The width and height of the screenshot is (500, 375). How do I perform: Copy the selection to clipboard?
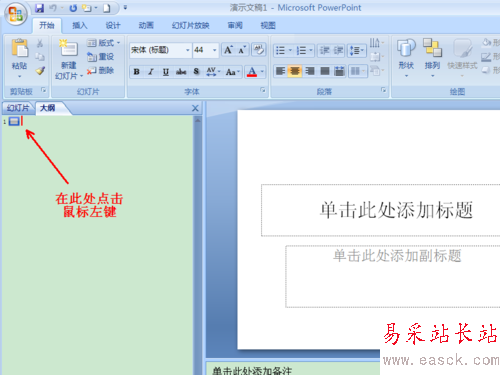coord(40,57)
